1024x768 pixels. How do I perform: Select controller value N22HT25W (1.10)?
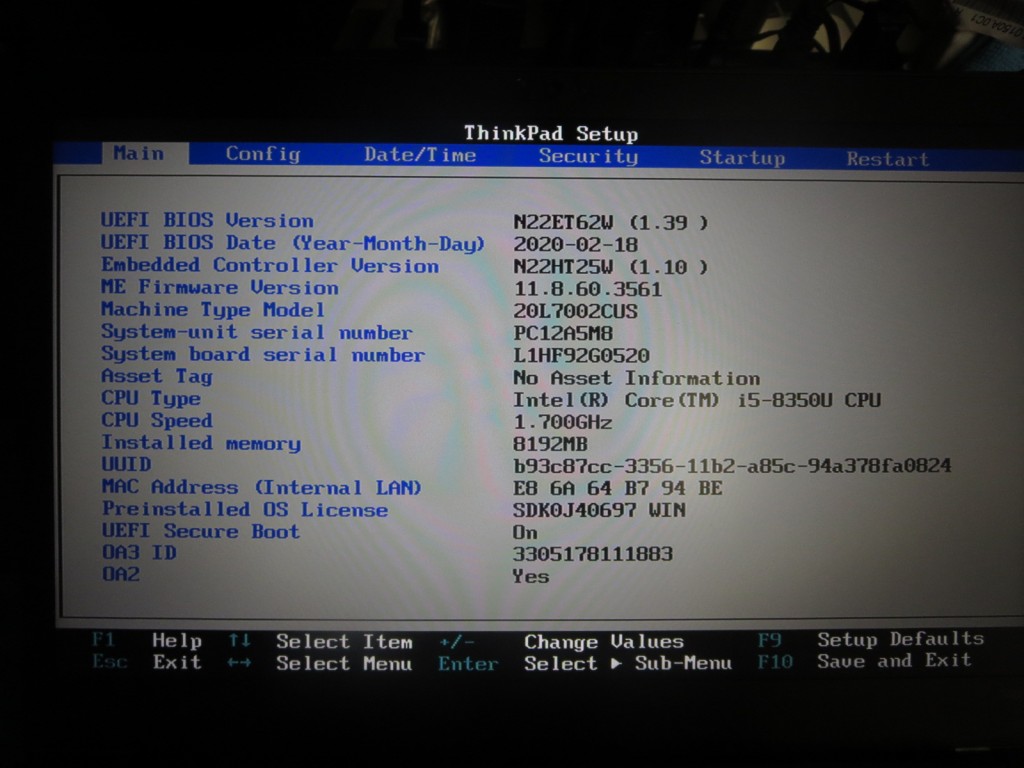(610, 267)
